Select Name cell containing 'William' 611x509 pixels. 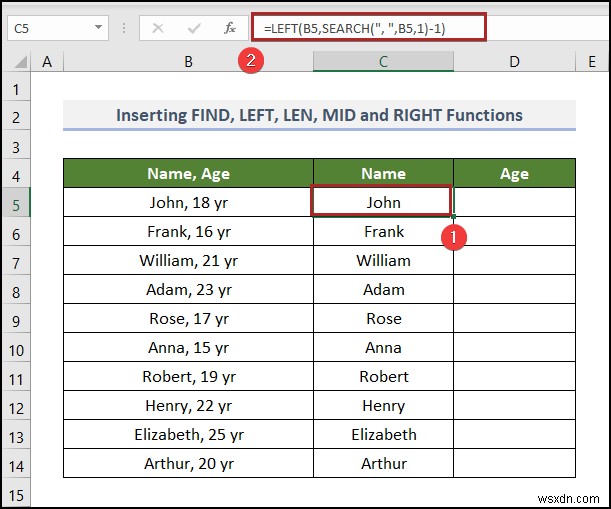tap(383, 260)
